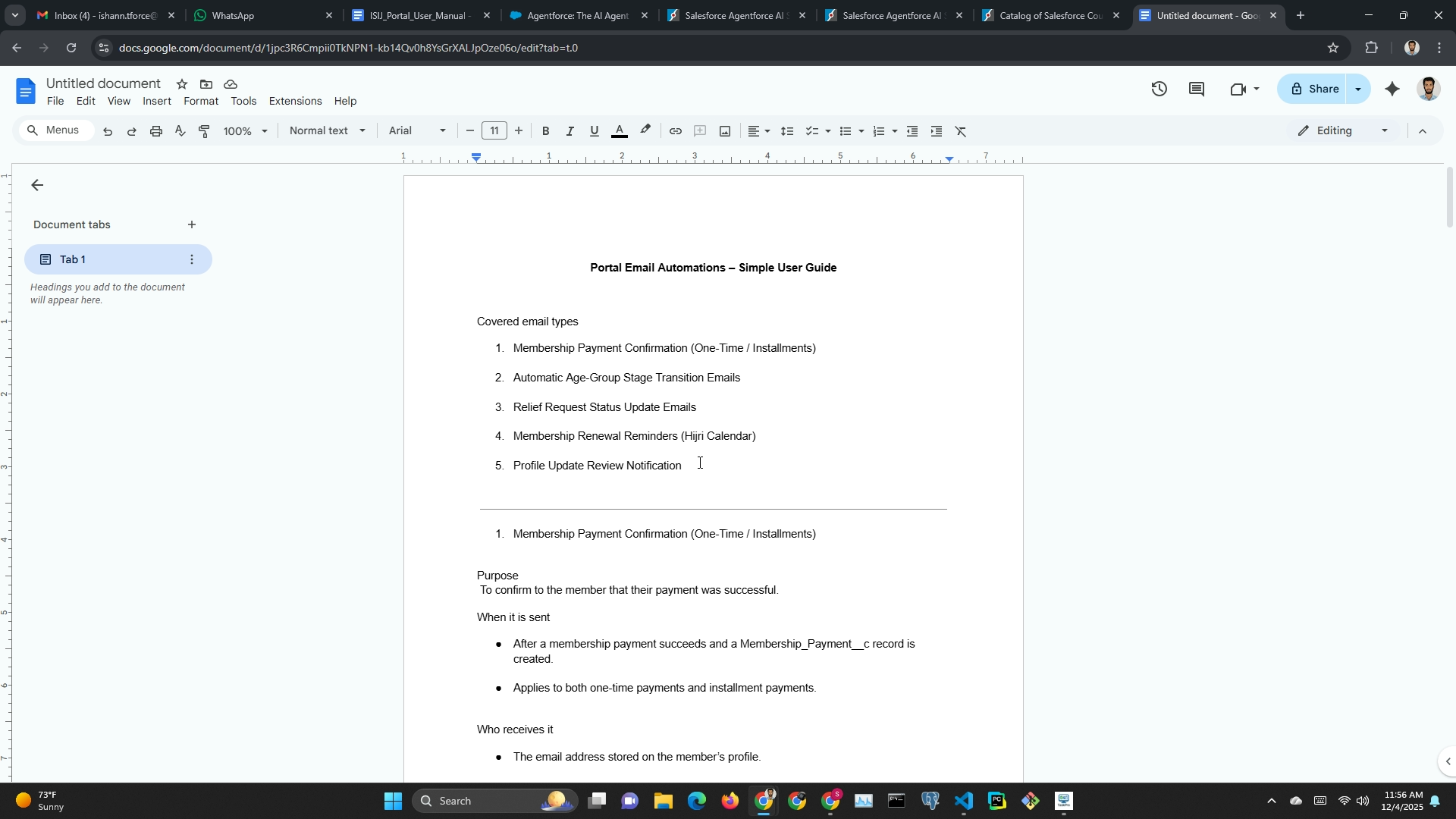Toggle underline formatting
1456x819 pixels.
pyautogui.click(x=595, y=131)
